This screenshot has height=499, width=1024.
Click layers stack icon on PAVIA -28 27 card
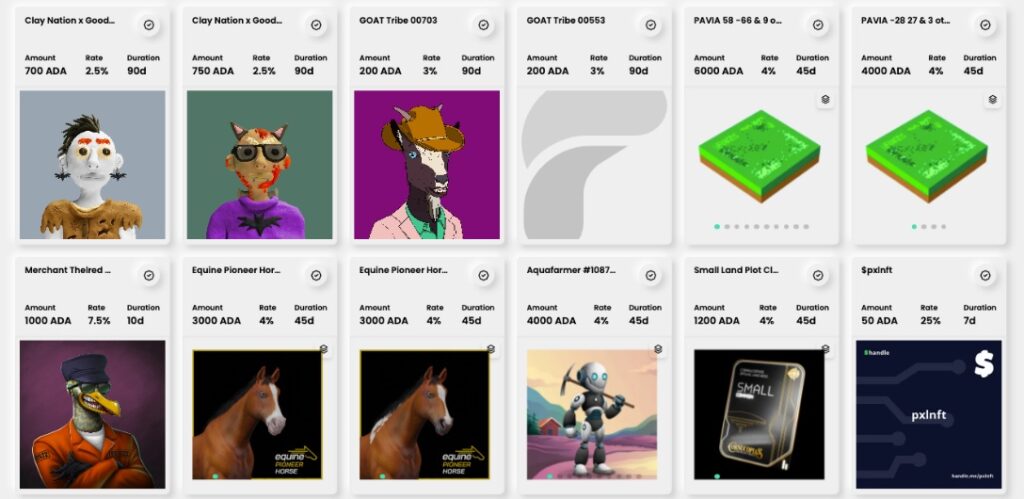click(993, 99)
